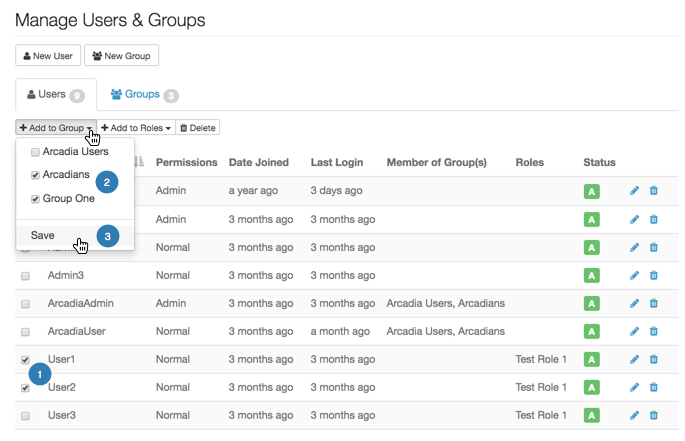The image size is (685, 441).
Task: Check the Arcadia Users group checkbox
Action: click(x=36, y=152)
